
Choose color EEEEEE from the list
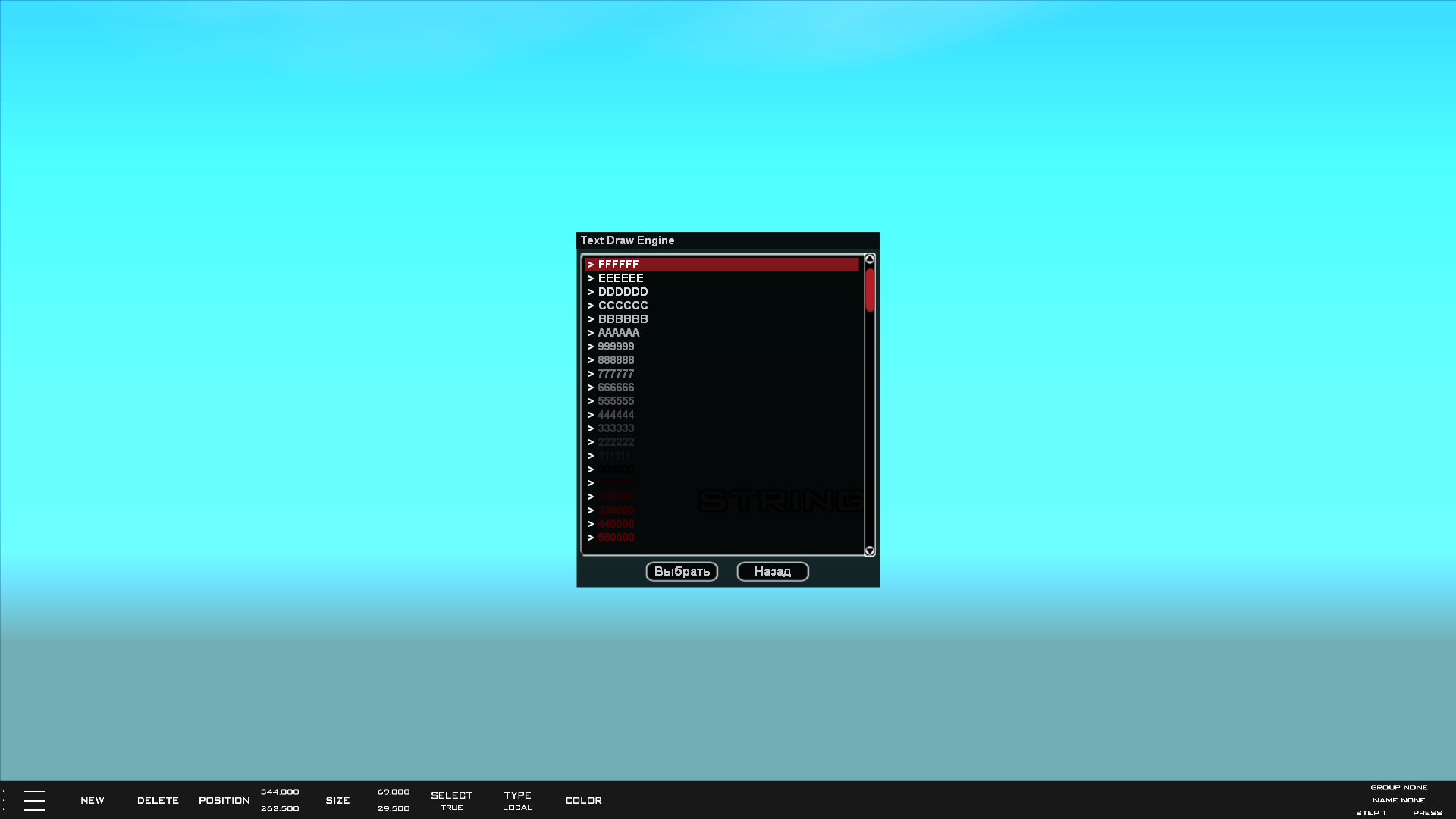point(620,278)
